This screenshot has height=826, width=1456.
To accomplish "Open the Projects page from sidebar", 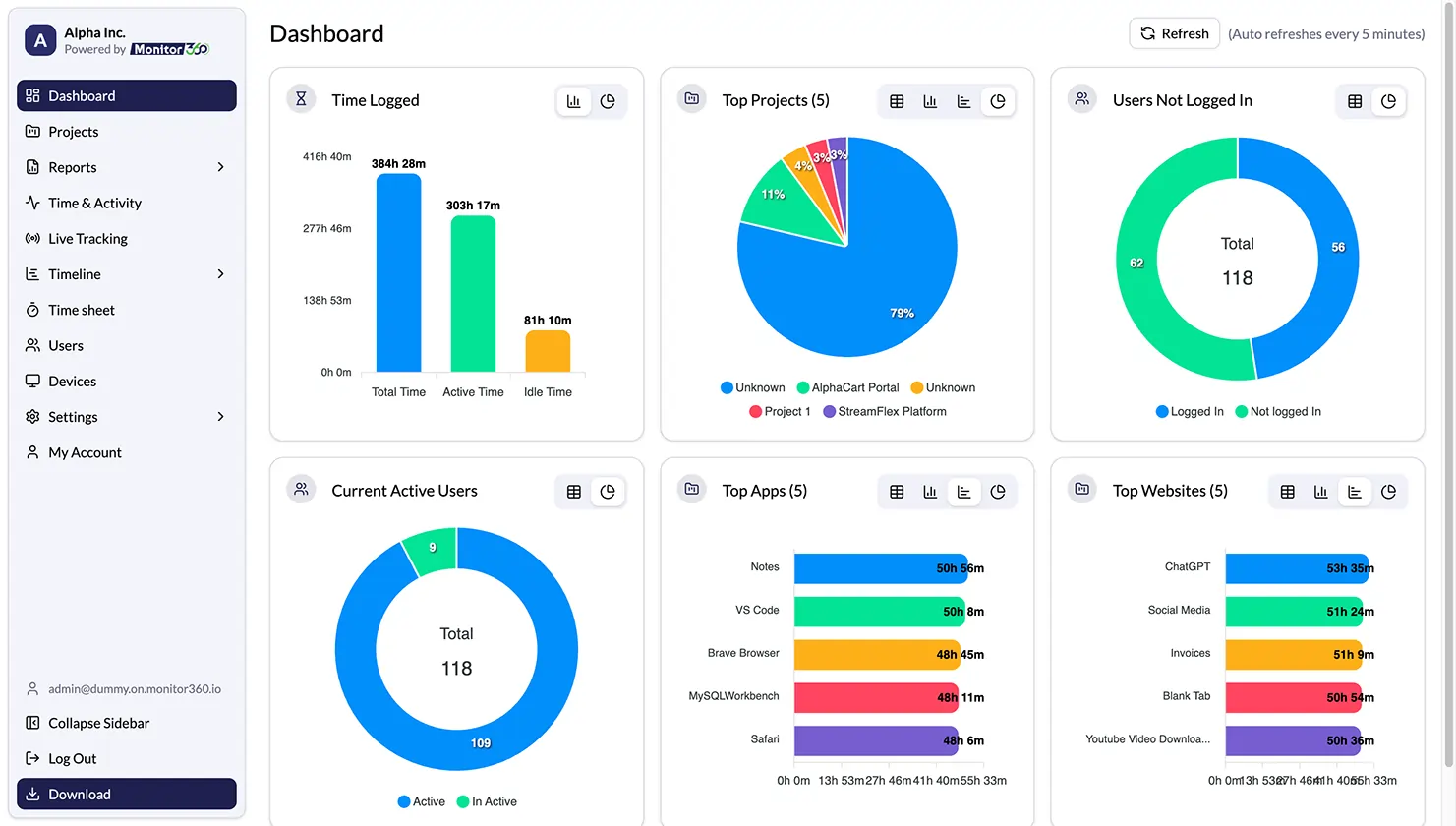I will tap(74, 131).
